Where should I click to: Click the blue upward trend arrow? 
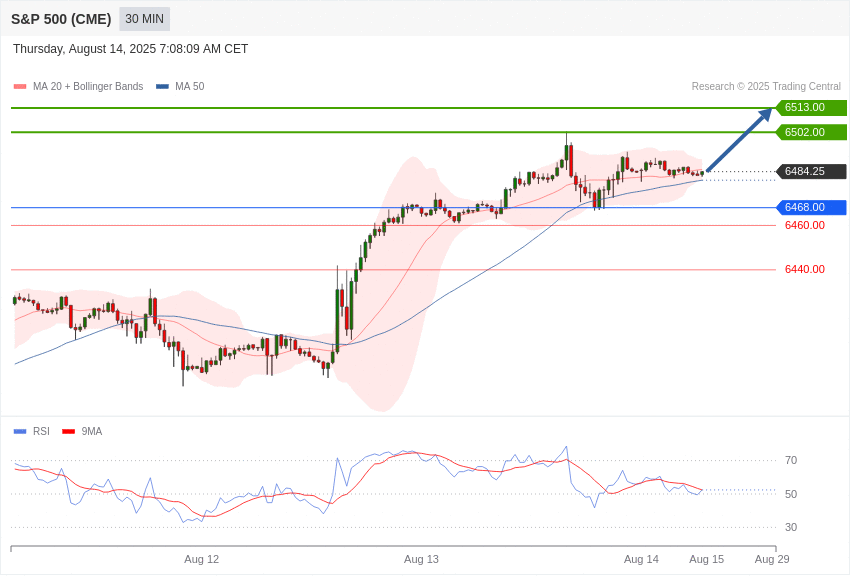point(739,140)
